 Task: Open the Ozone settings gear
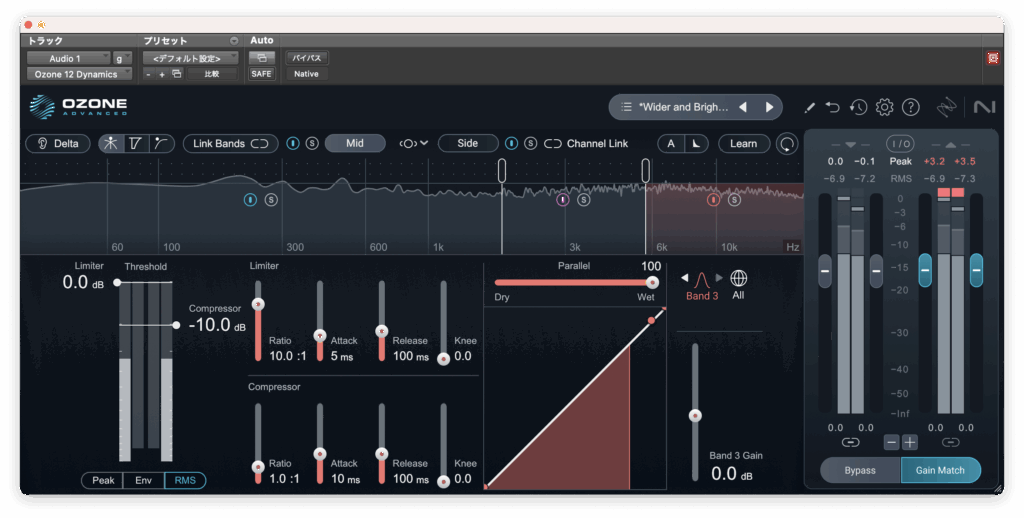click(884, 107)
